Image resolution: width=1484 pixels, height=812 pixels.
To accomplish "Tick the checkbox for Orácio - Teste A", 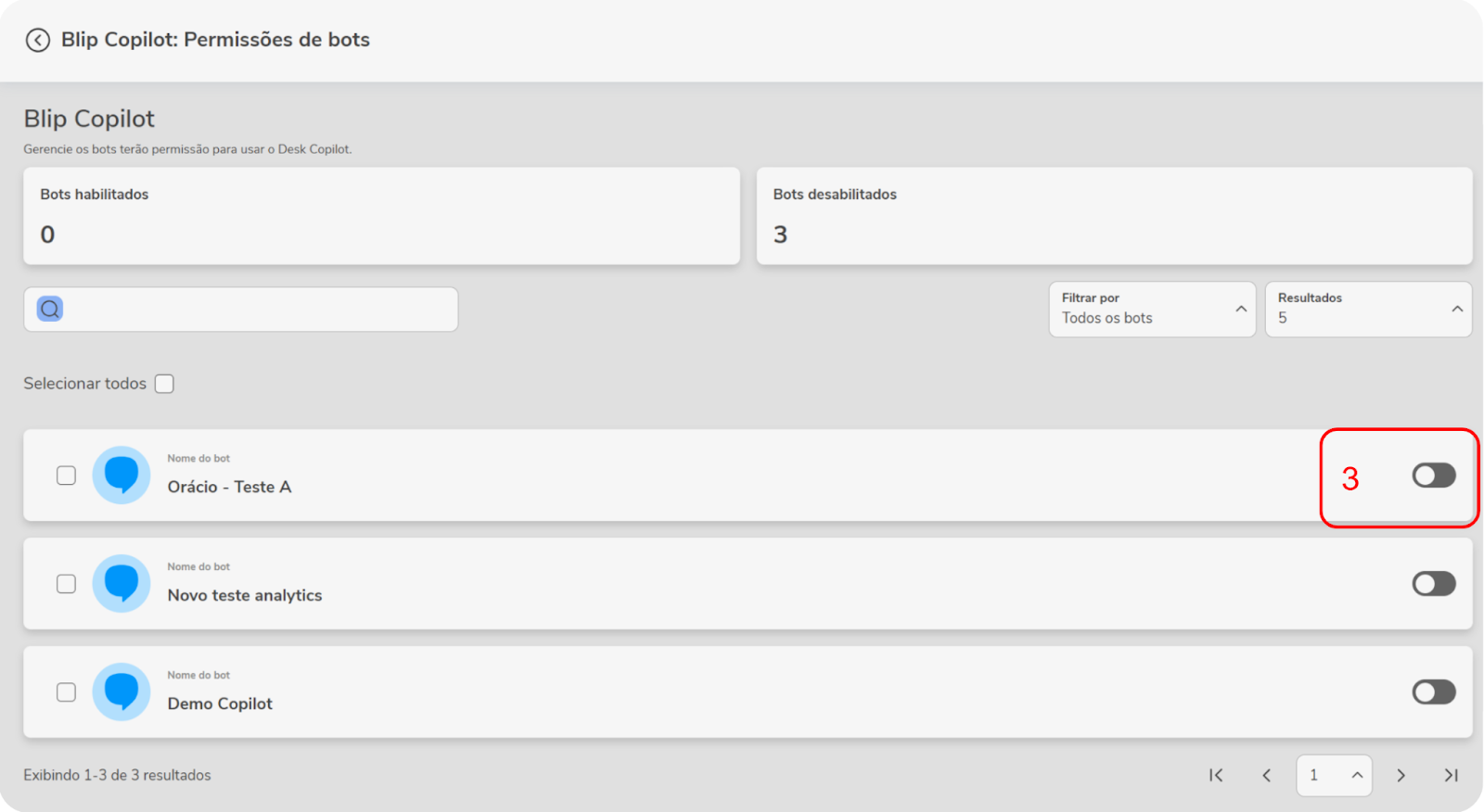I will pos(66,476).
